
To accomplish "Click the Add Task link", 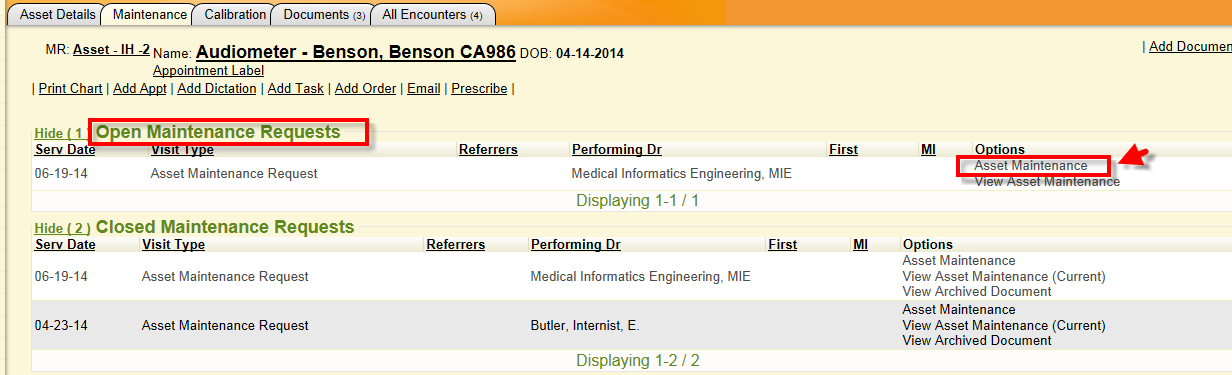I will click(296, 89).
